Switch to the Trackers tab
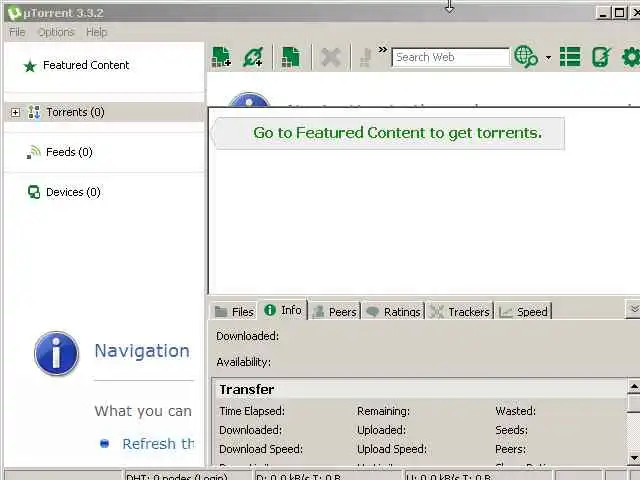This screenshot has height=480, width=640. pyautogui.click(x=460, y=312)
